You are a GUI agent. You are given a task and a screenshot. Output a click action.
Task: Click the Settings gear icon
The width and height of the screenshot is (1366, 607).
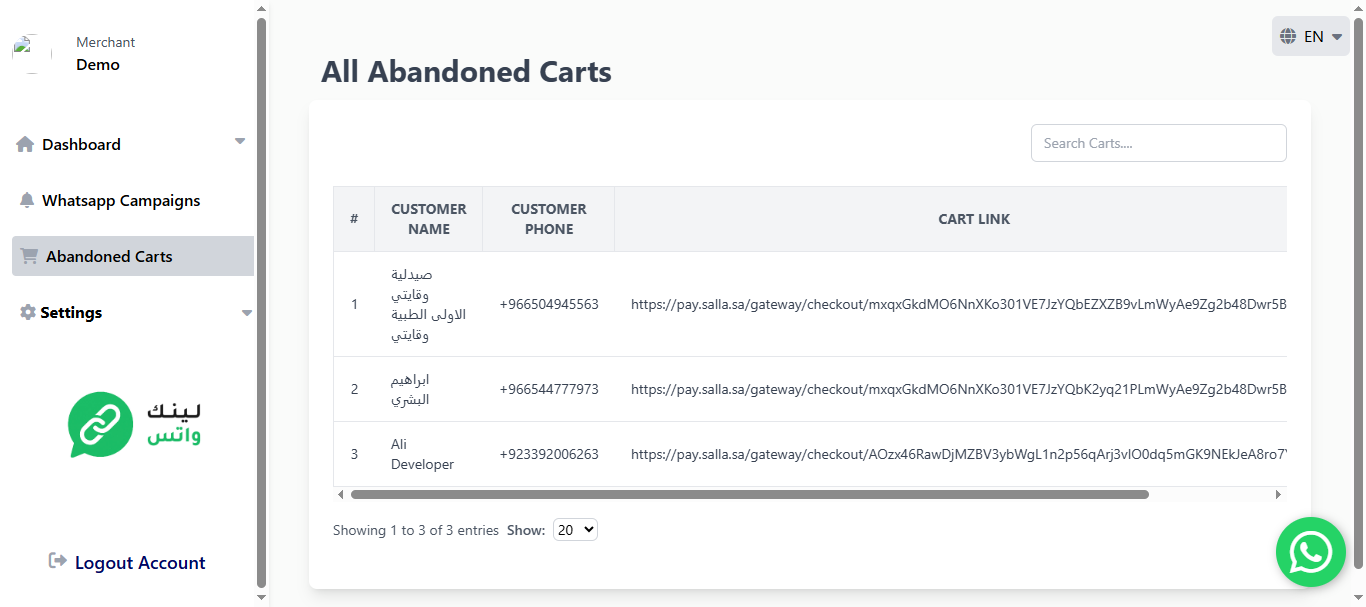(28, 313)
